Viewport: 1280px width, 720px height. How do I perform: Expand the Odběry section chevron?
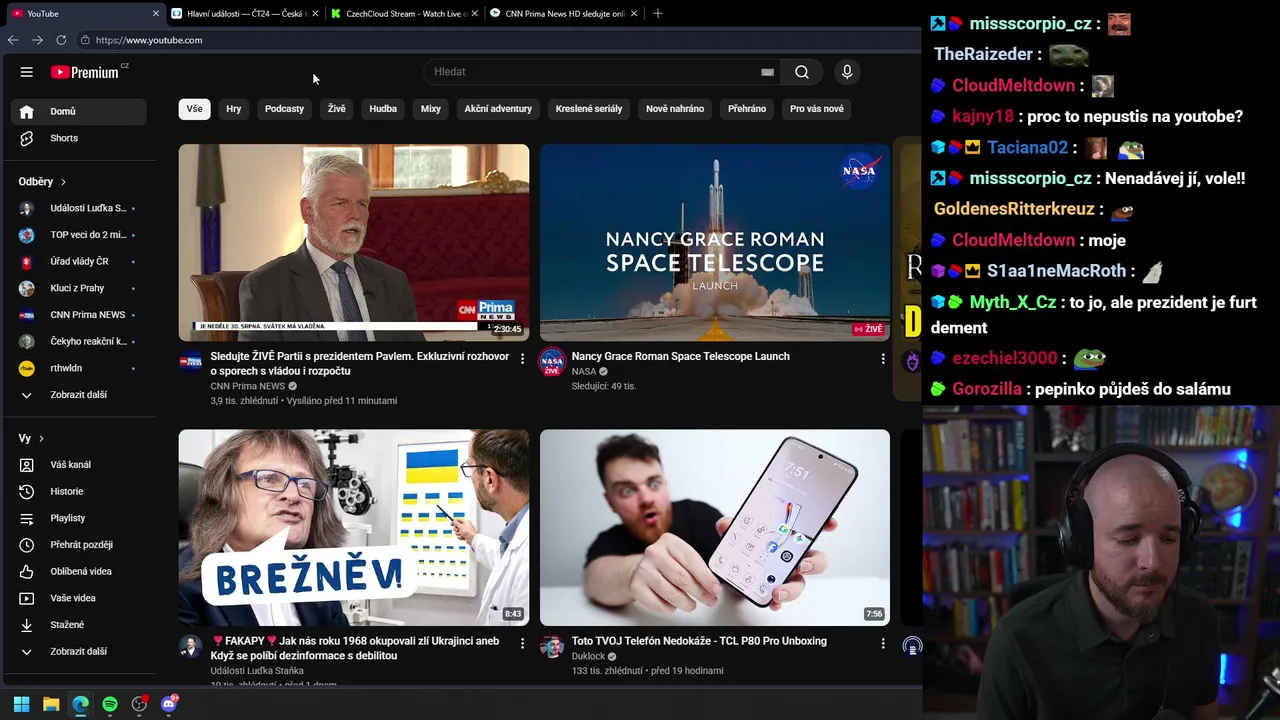(63, 182)
